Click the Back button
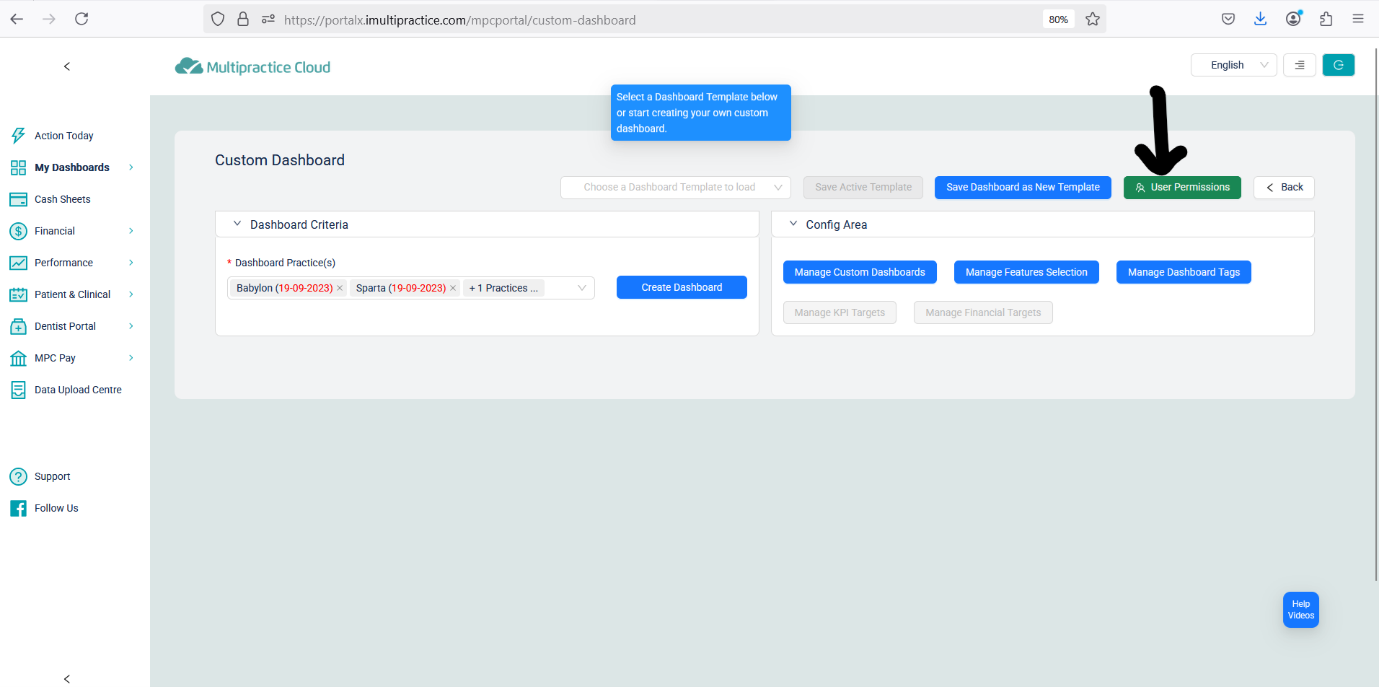 click(1284, 187)
